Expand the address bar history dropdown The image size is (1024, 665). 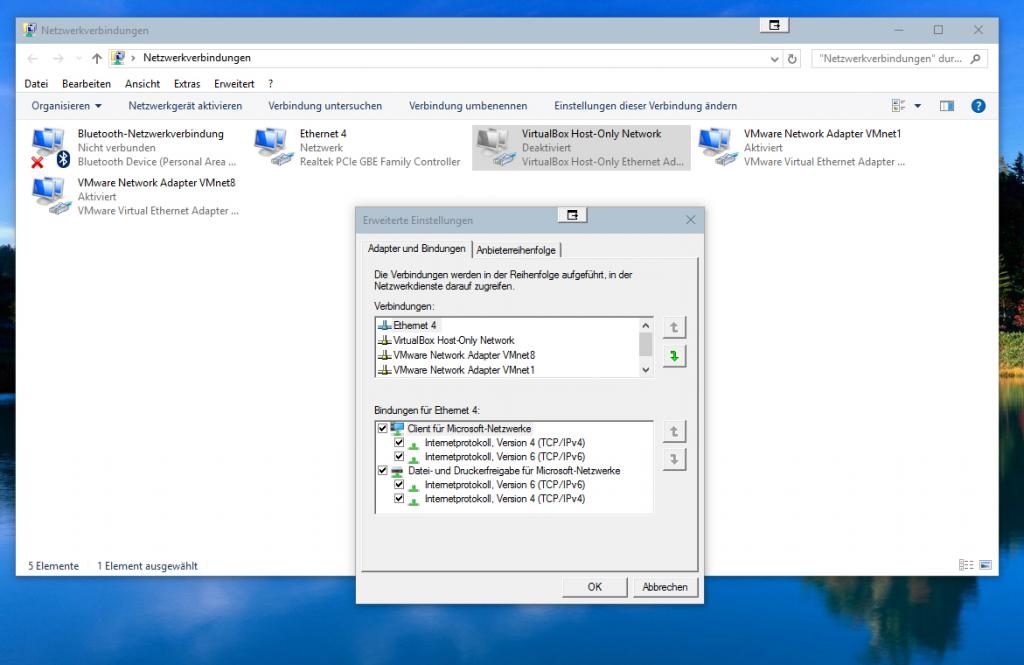coord(774,59)
